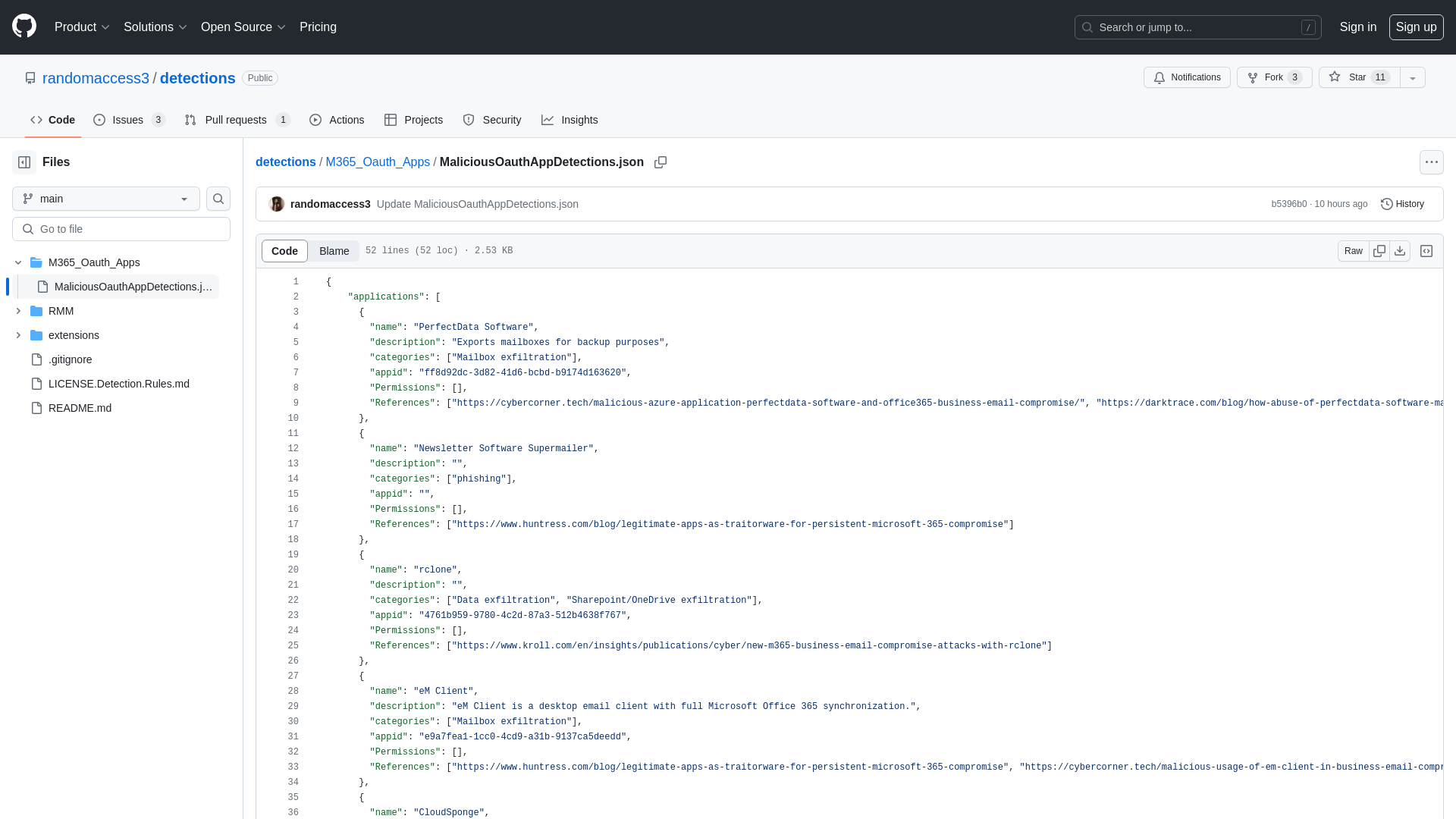Collapse the file tree side panel icon
The width and height of the screenshot is (1456, 819).
point(24,162)
